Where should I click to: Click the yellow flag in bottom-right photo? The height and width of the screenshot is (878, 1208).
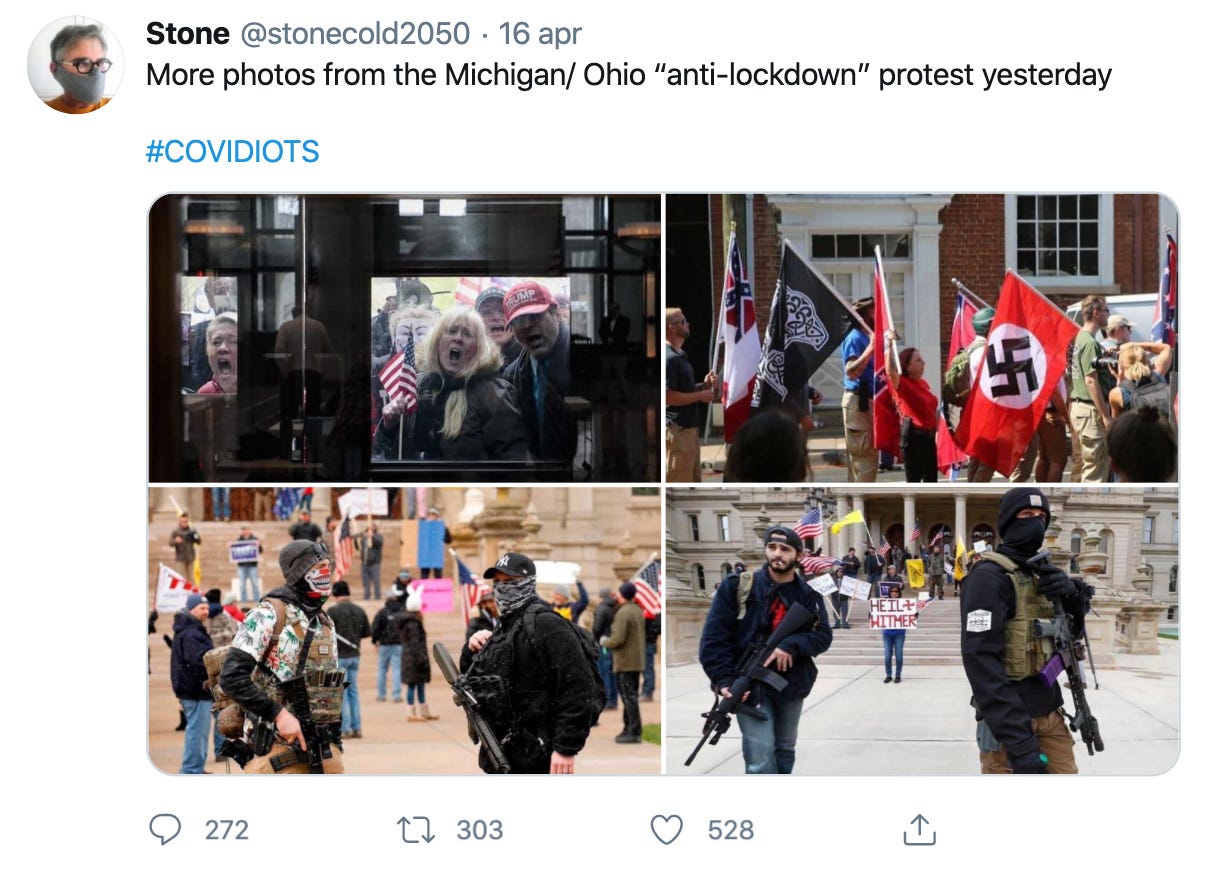click(847, 522)
